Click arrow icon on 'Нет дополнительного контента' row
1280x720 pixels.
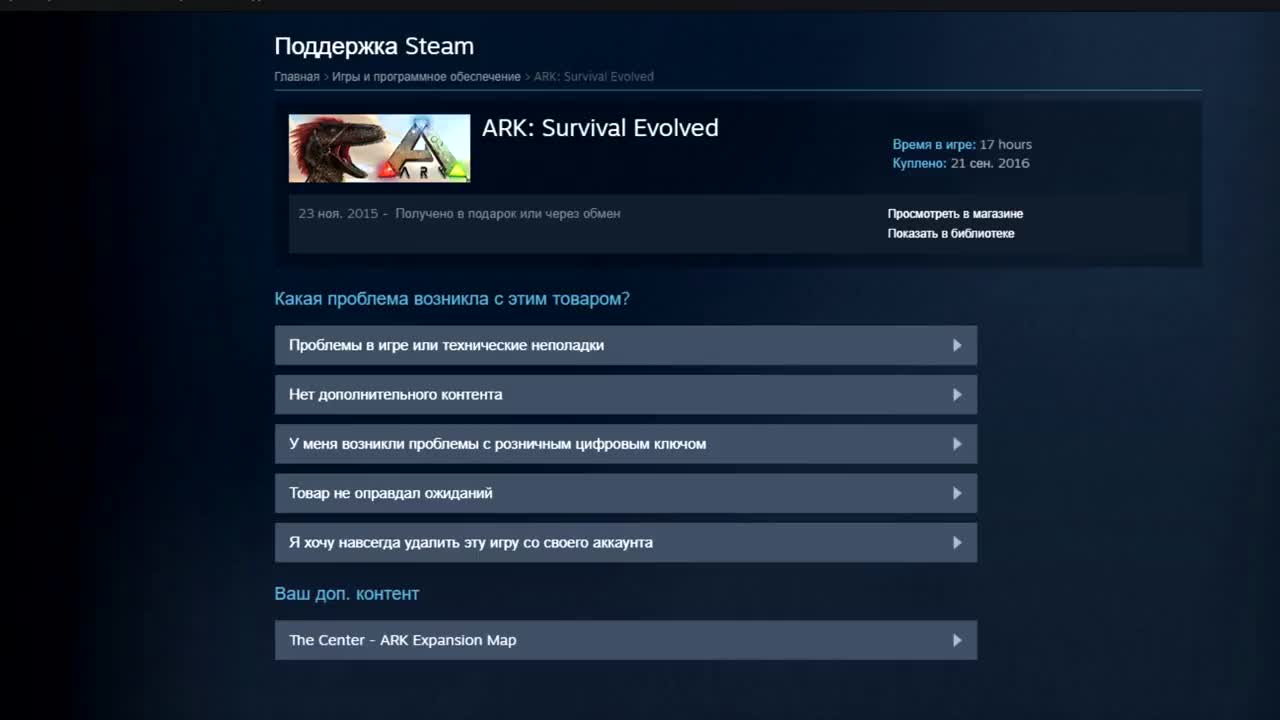tap(957, 394)
